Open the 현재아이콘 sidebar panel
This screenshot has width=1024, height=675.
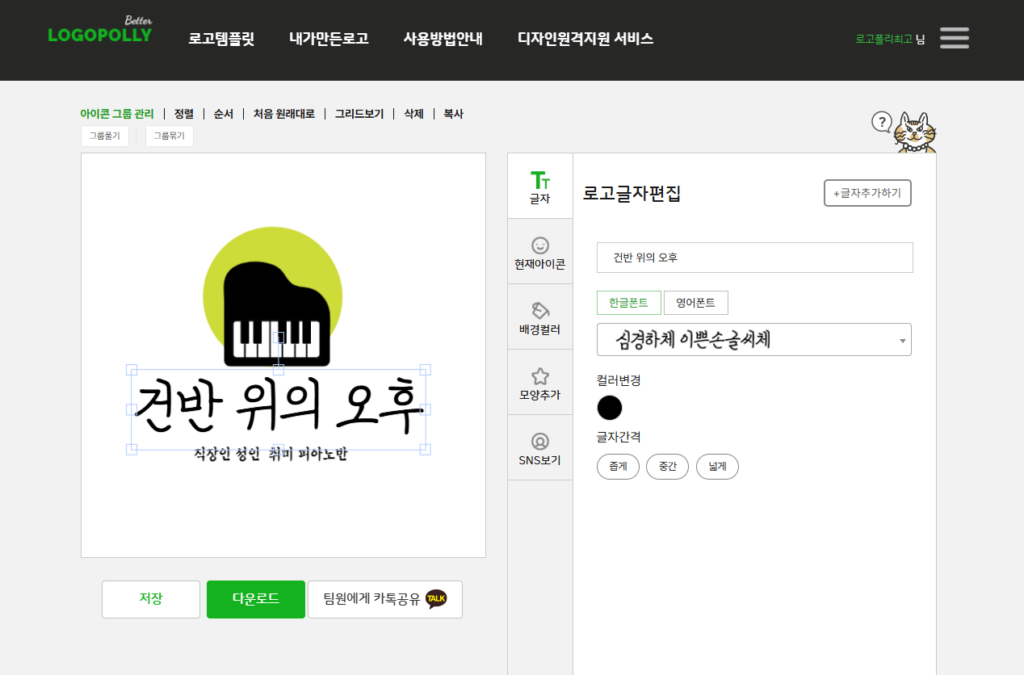pyautogui.click(x=540, y=252)
